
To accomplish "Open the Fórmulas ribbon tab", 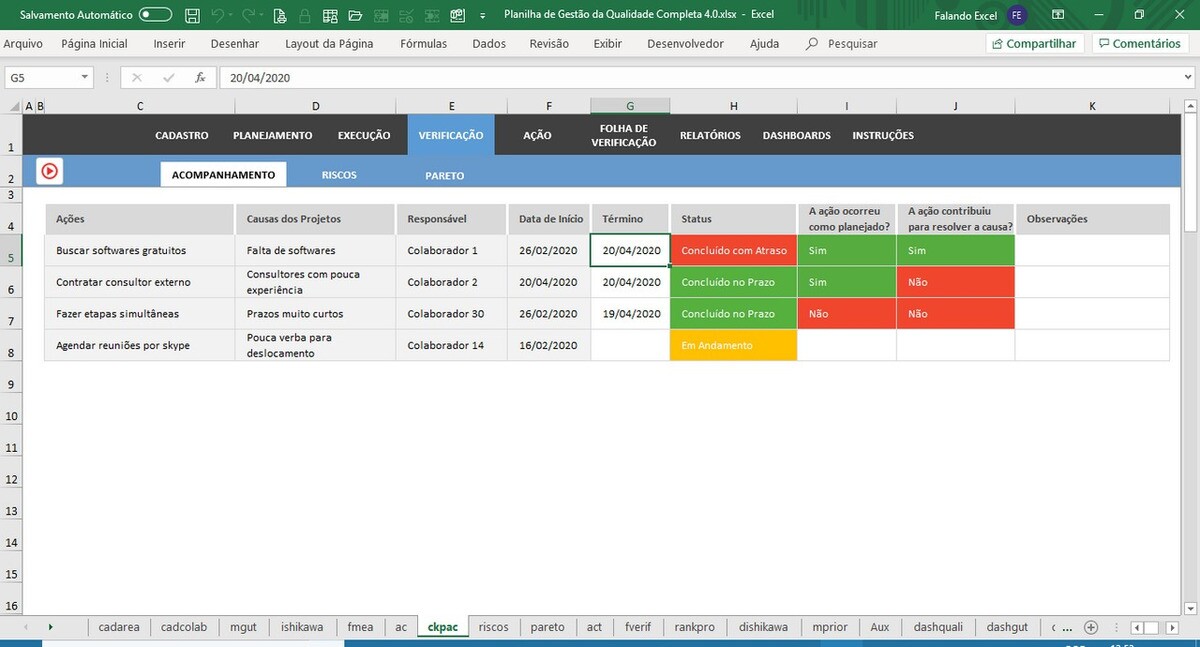I will point(423,44).
